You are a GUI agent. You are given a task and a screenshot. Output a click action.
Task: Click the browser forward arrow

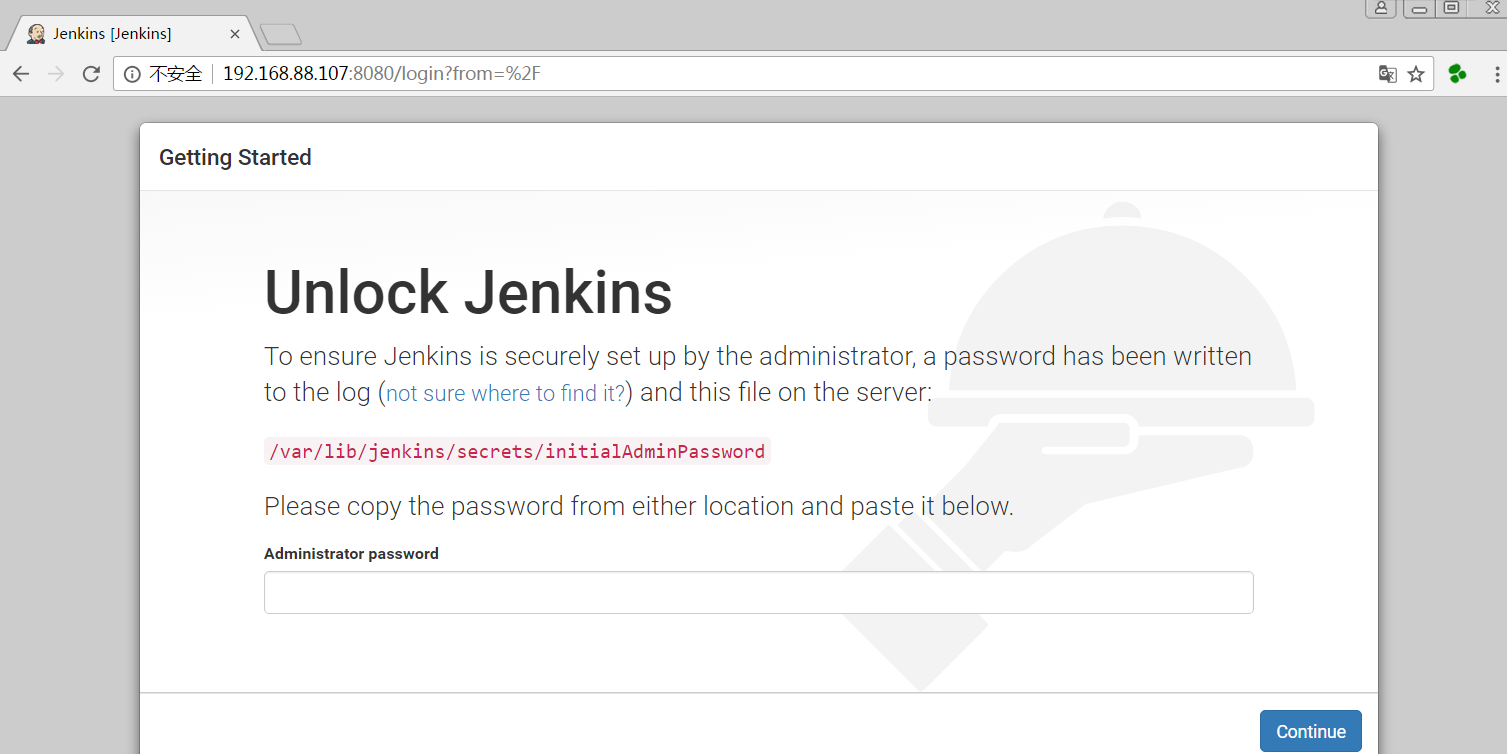56,74
